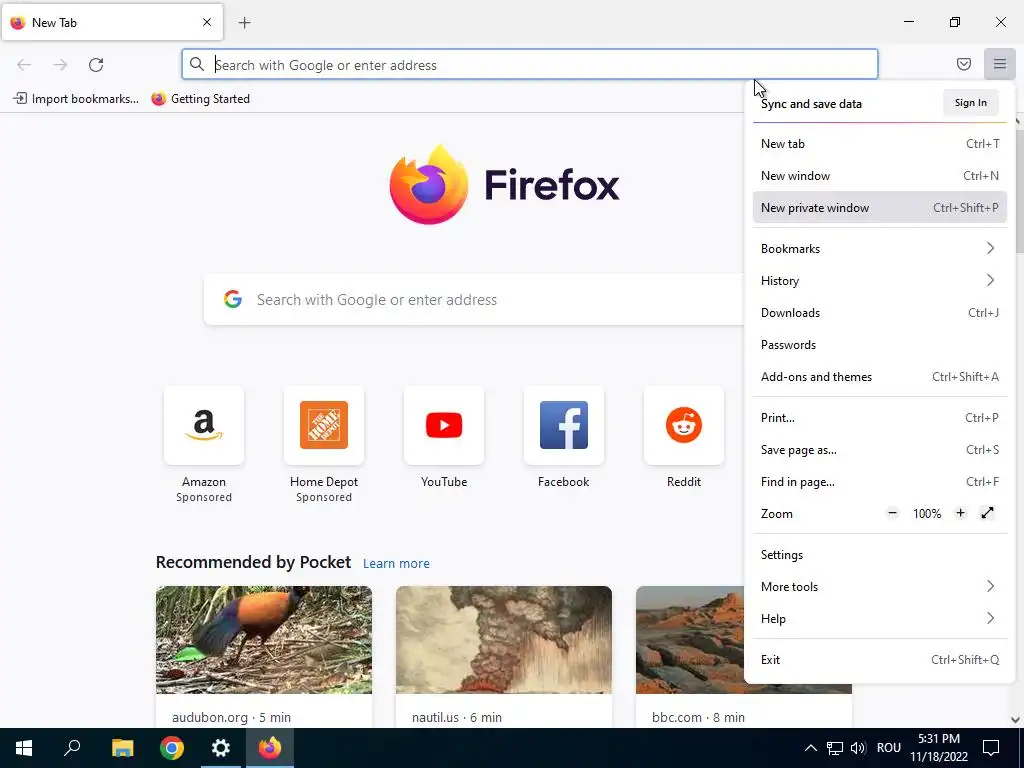Open the network status tray icon
Image resolution: width=1024 pixels, height=768 pixels.
pos(835,748)
